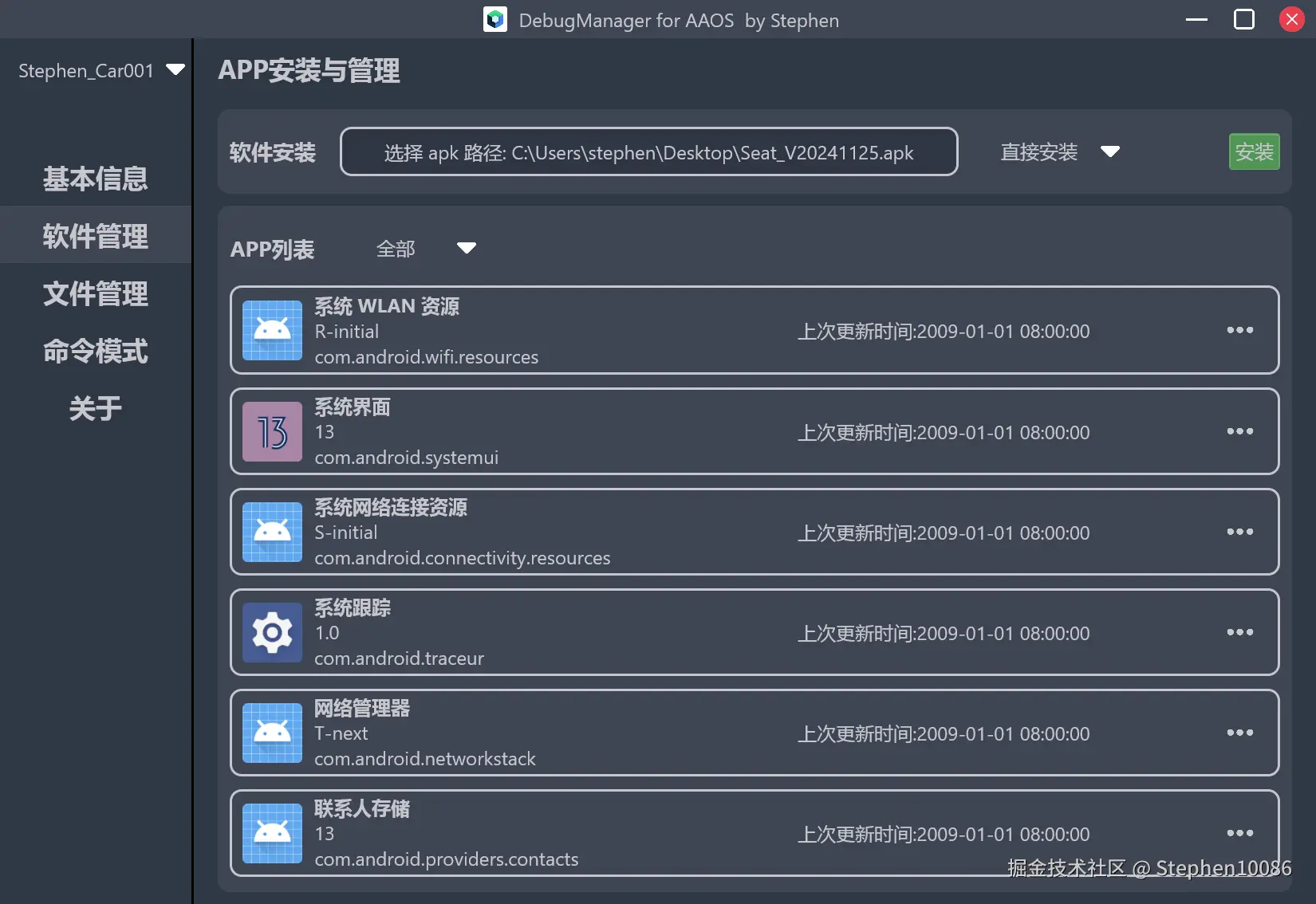Minimize the DebugManager window

[x=1196, y=19]
